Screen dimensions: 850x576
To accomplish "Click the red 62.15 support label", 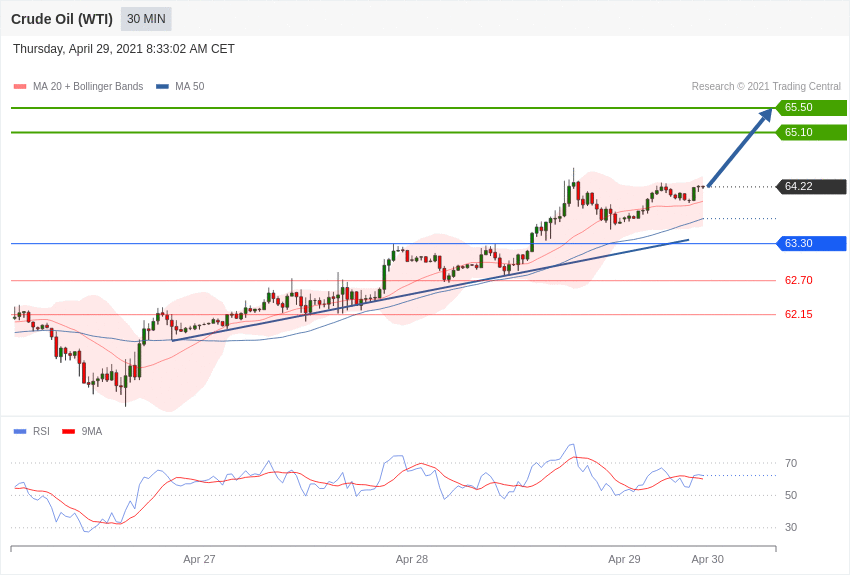I will 798,314.
